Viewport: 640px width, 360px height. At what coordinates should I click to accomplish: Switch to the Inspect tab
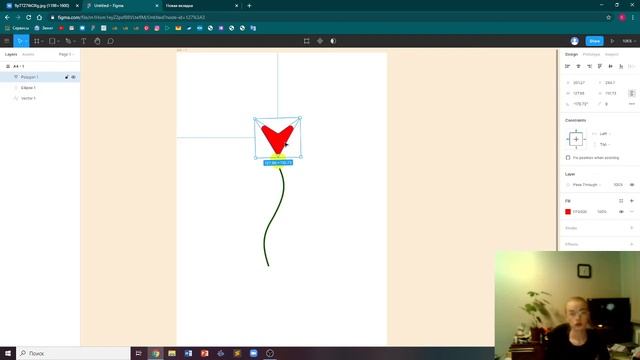(611, 54)
